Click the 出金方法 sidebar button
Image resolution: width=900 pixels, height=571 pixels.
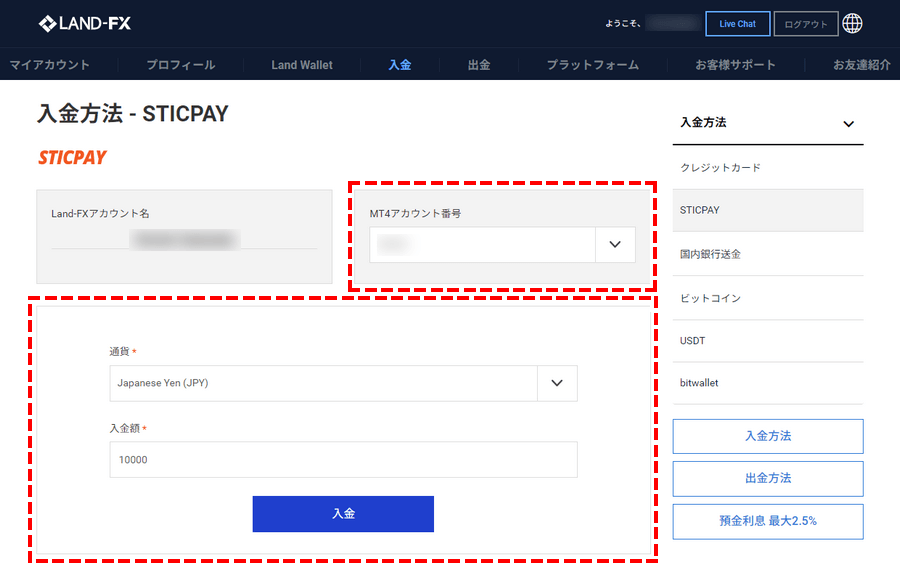point(768,478)
